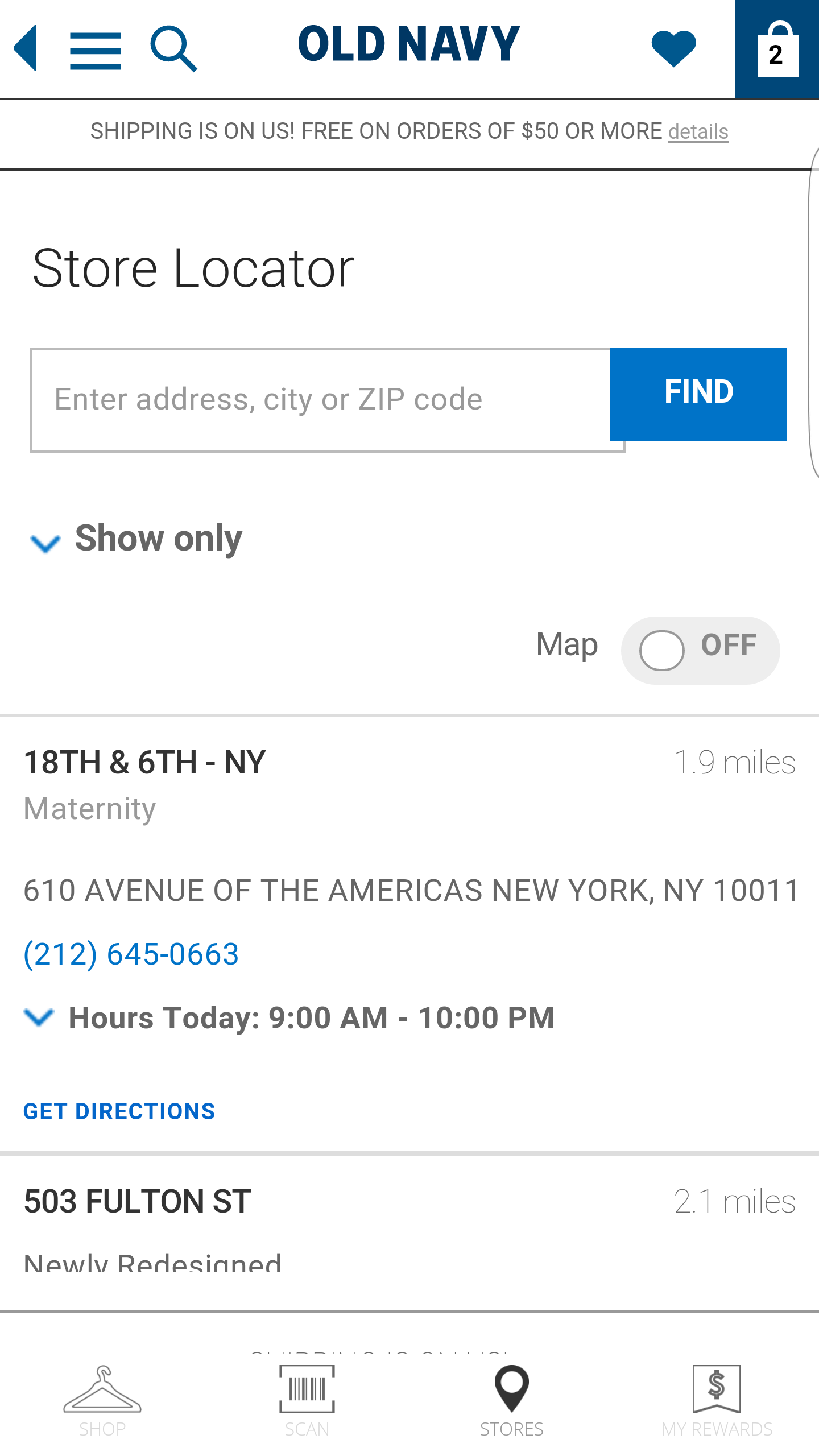
Task: Select the 18TH & 6TH - NY store title
Action: pos(144,762)
